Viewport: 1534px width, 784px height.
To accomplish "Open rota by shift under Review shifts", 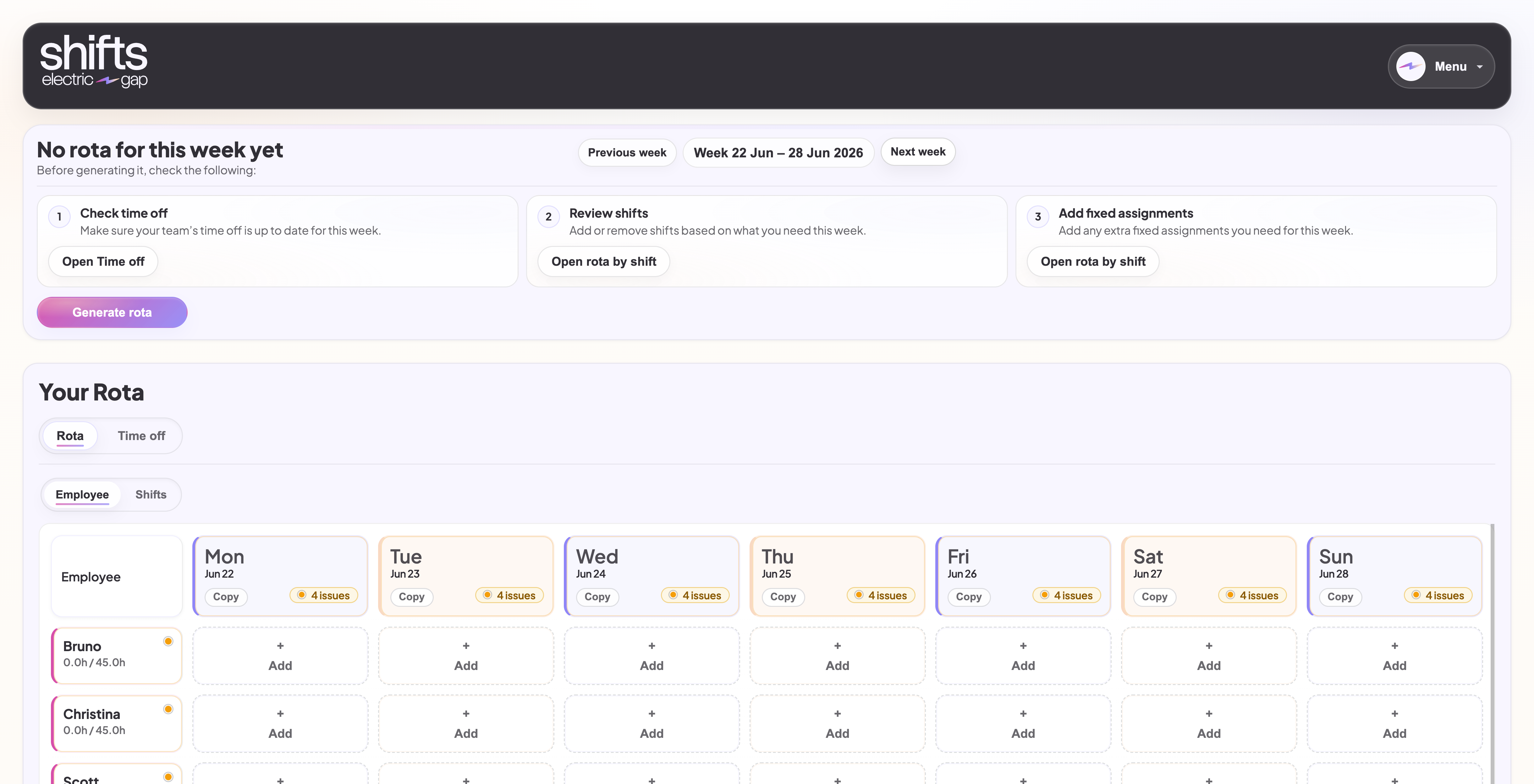I will (x=603, y=261).
